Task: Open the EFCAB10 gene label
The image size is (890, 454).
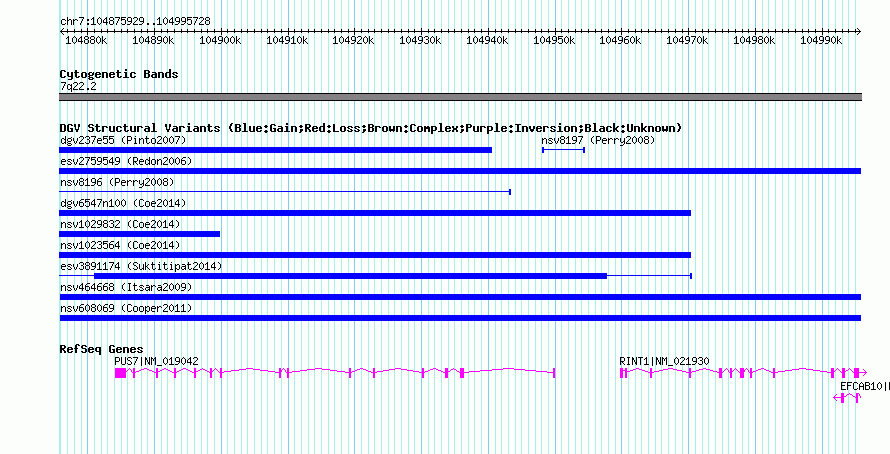Action: tap(864, 386)
